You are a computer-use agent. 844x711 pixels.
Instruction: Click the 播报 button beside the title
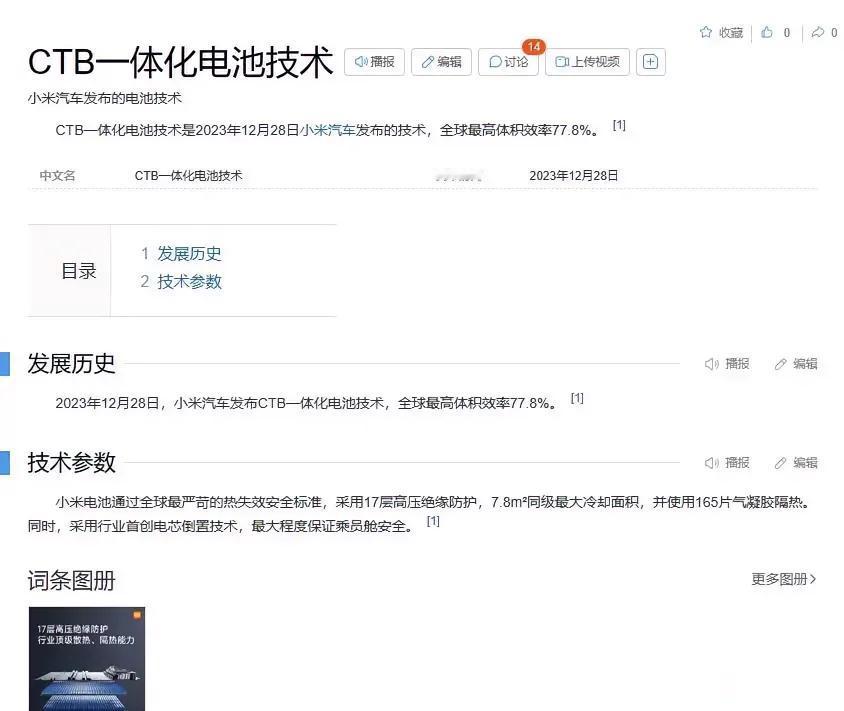(x=374, y=62)
